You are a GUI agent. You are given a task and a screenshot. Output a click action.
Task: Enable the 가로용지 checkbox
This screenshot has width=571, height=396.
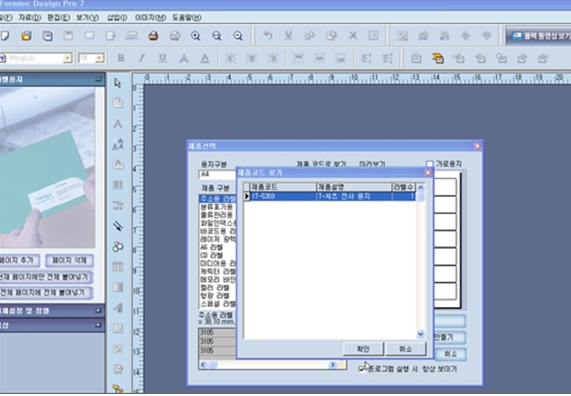430,164
